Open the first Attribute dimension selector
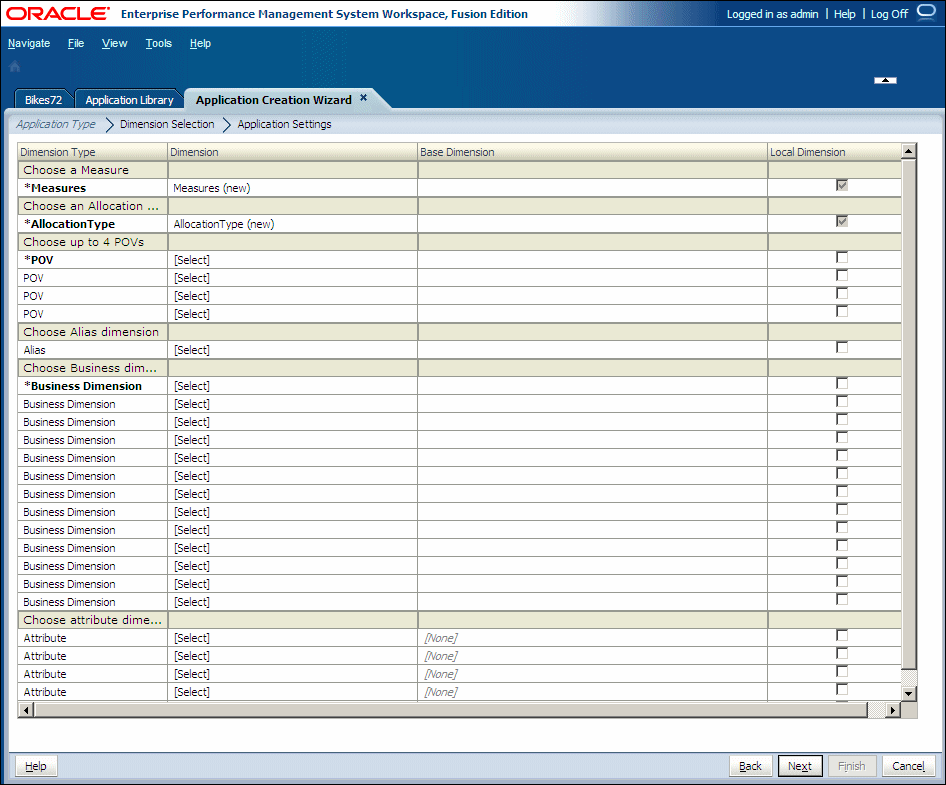Screen dimensions: 946x785 pos(191,638)
